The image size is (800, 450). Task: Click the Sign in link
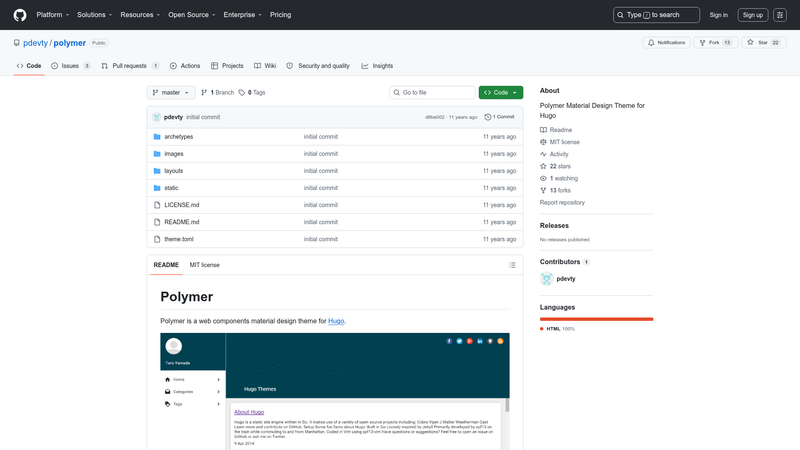click(718, 15)
